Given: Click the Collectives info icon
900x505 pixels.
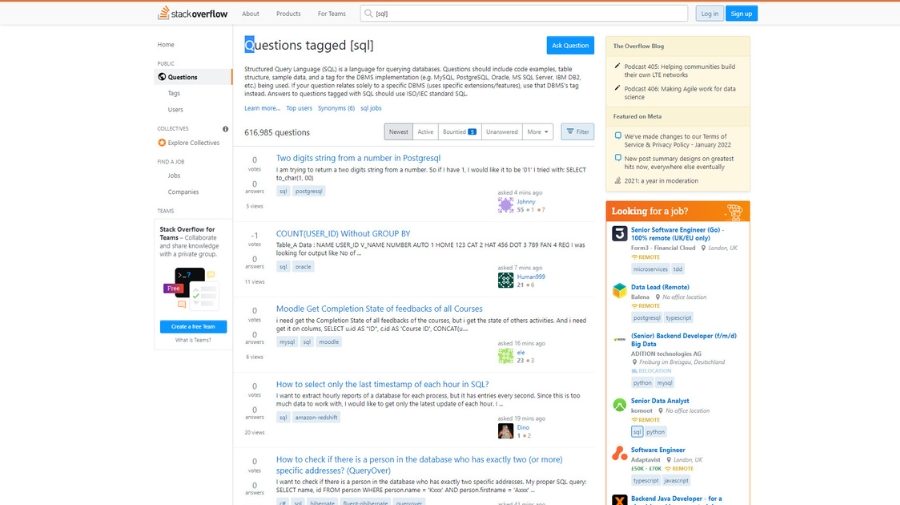Looking at the screenshot, I should pos(226,129).
